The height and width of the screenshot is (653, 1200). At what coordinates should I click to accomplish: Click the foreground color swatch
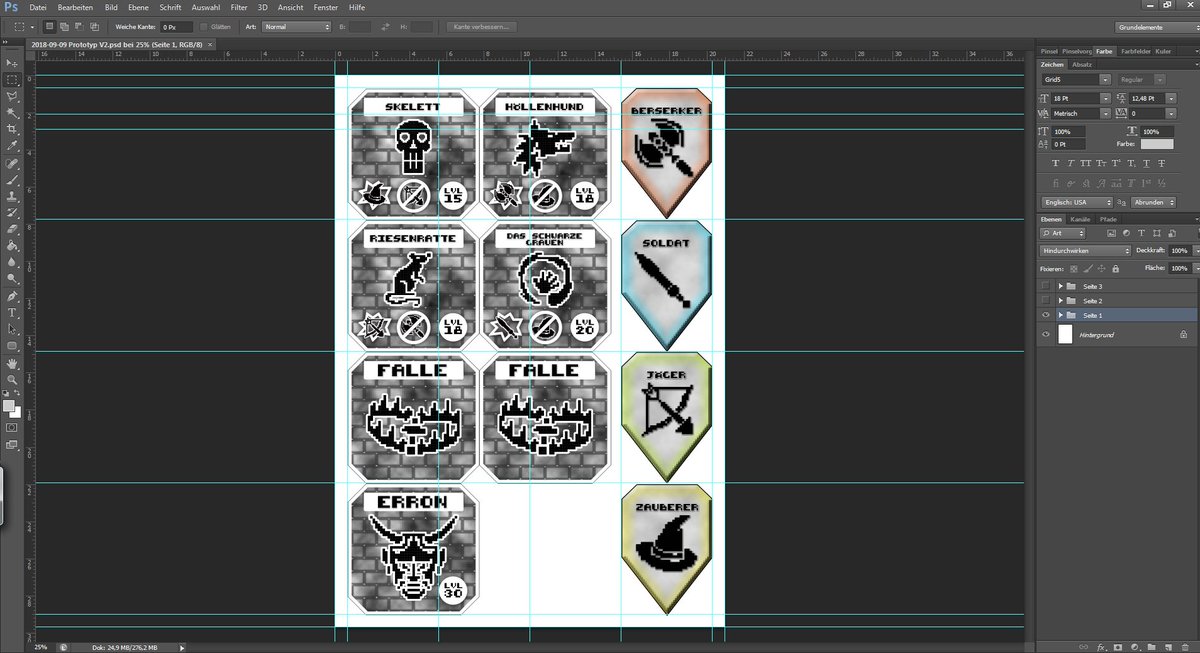tap(10, 407)
